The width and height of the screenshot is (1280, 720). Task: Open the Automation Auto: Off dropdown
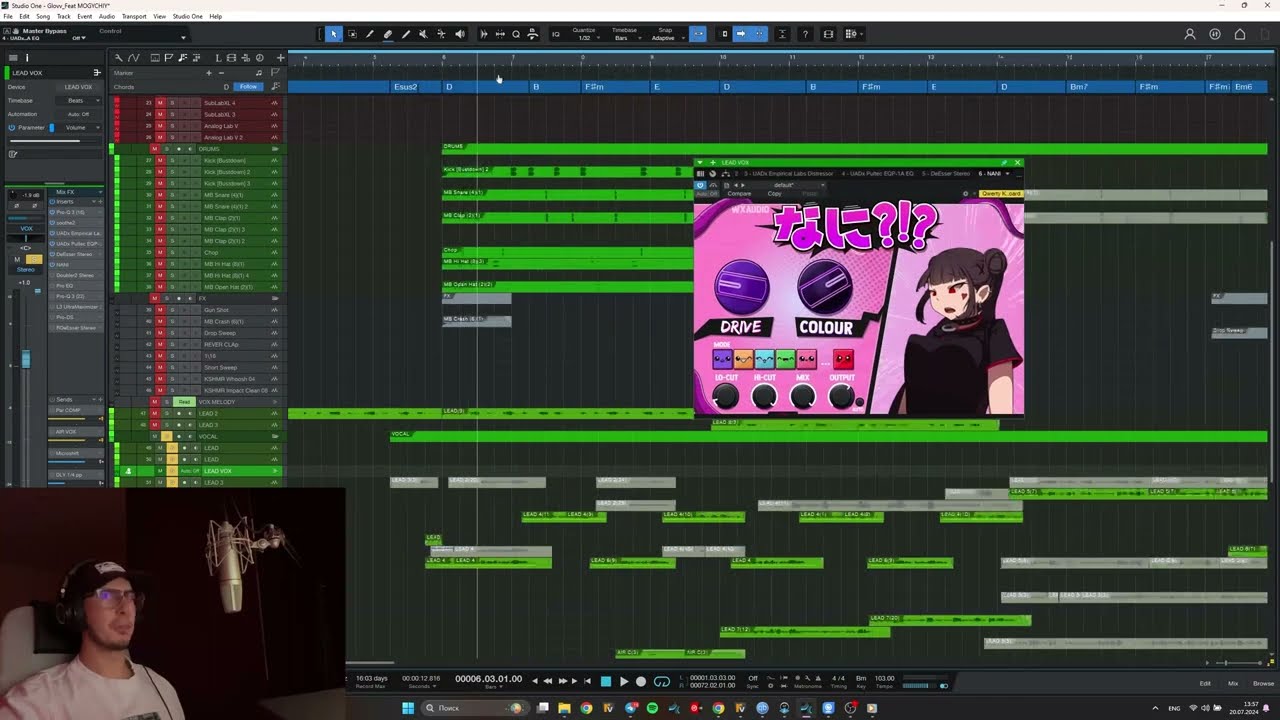(77, 114)
